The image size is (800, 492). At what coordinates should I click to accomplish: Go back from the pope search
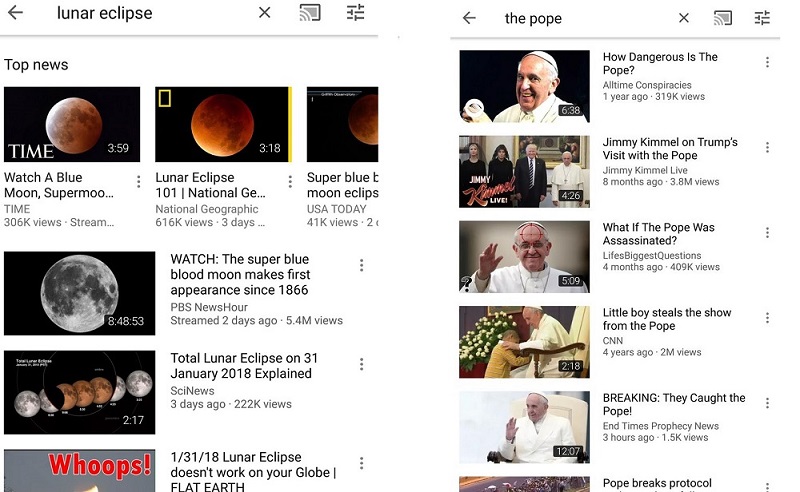[469, 18]
